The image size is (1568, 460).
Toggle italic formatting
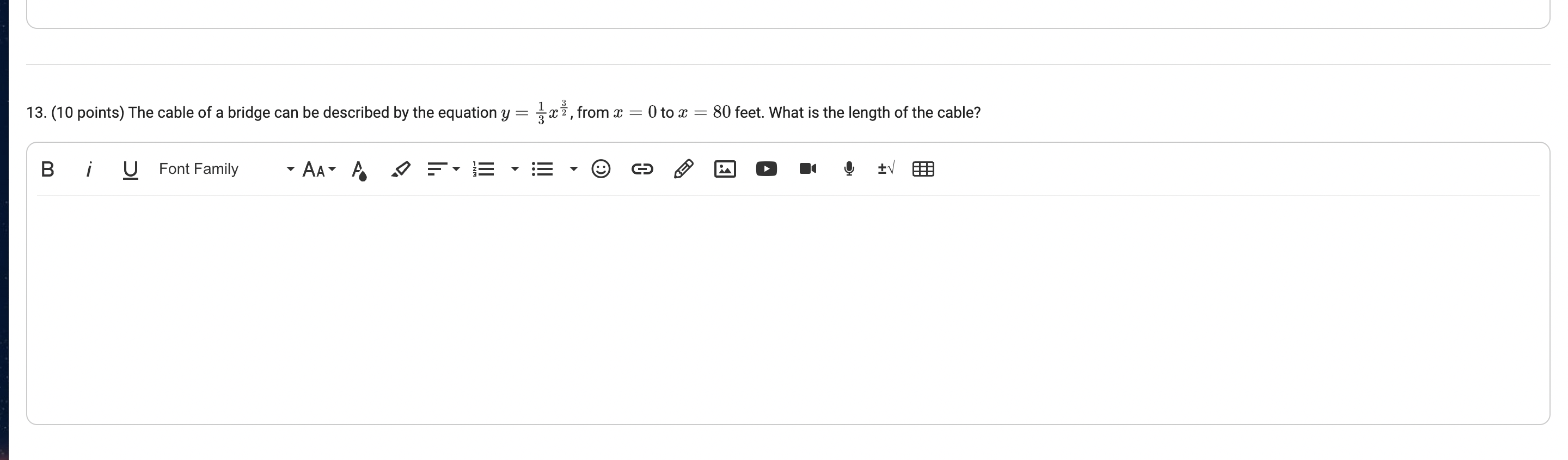point(89,169)
